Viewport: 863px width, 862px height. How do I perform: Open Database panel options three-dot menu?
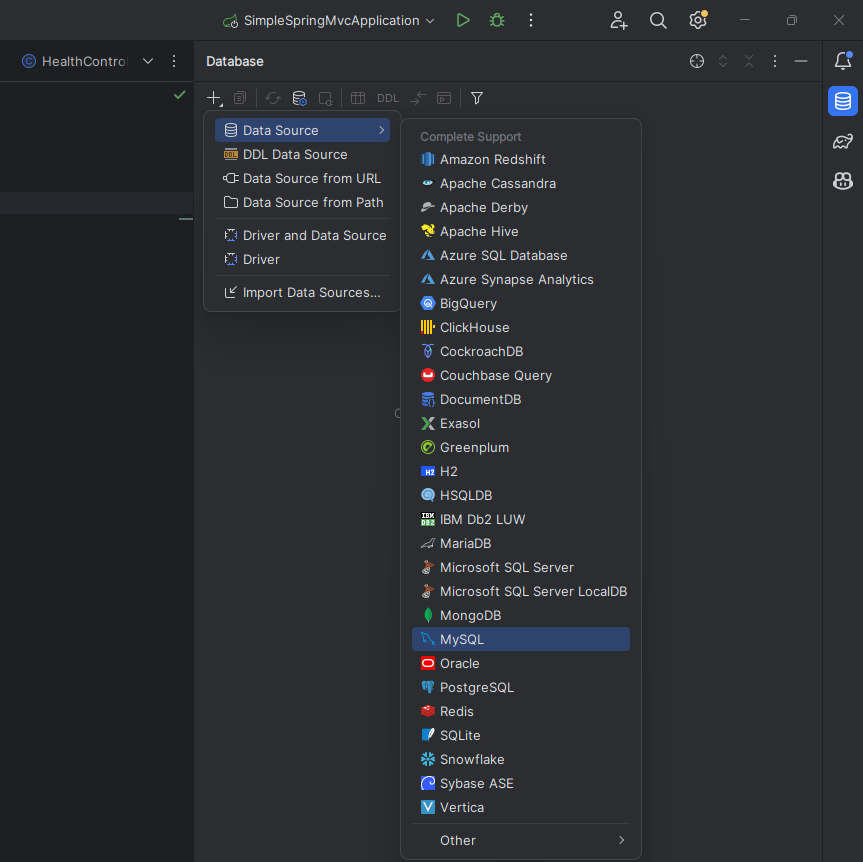click(x=775, y=61)
